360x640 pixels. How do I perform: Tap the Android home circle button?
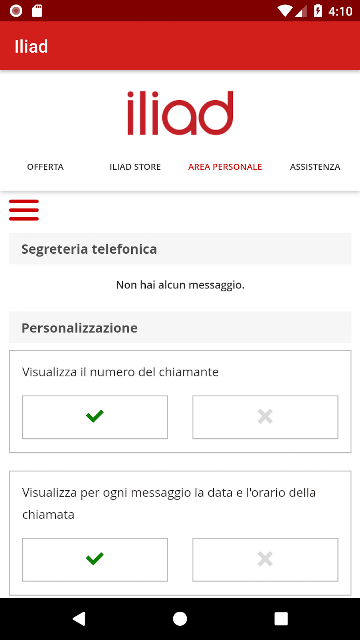point(180,619)
